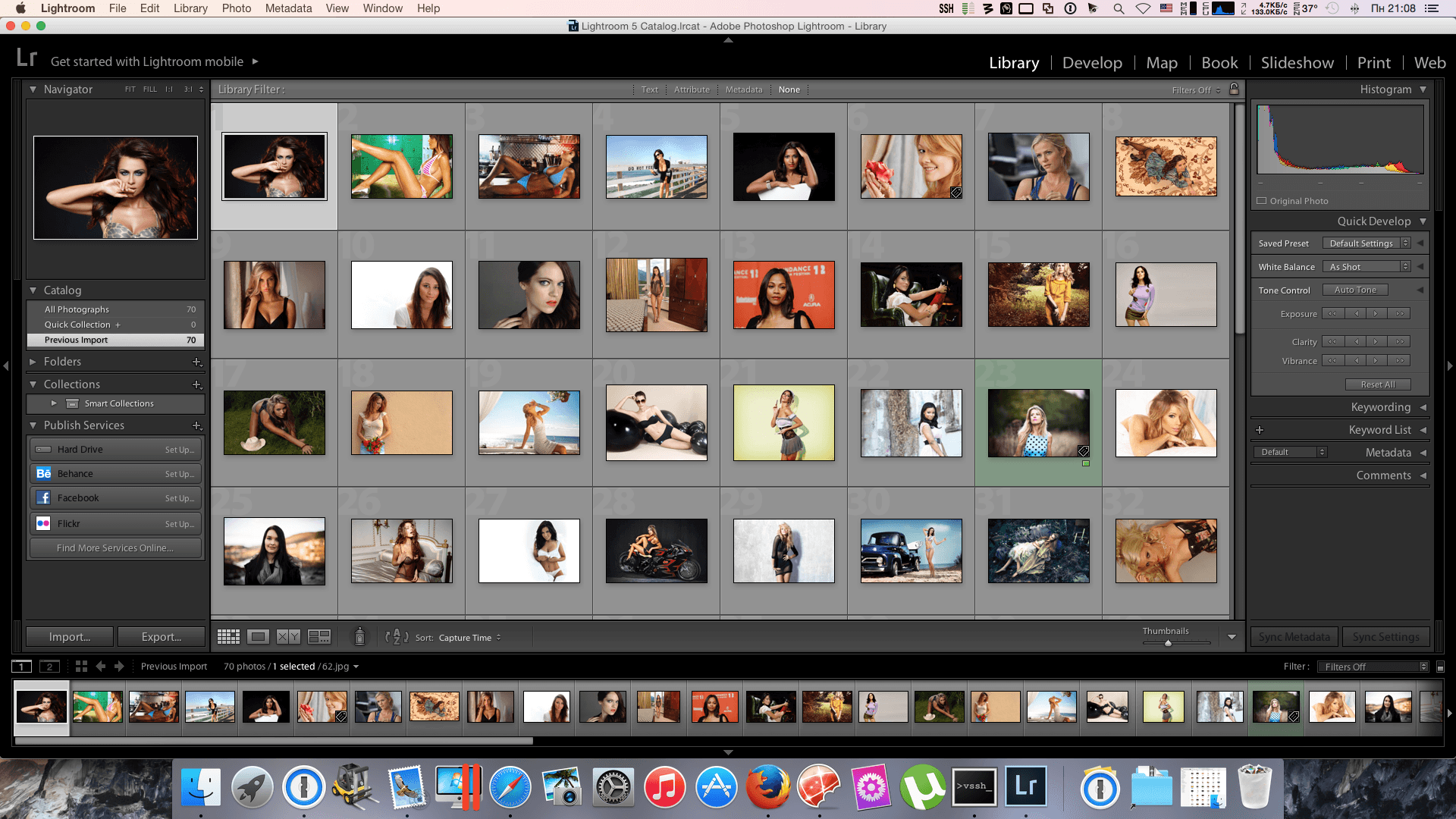
Task: Click the Survey view icon
Action: click(x=319, y=637)
